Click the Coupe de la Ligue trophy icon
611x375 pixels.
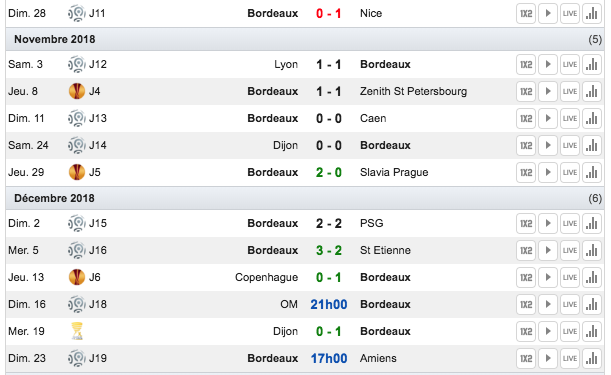click(x=77, y=331)
